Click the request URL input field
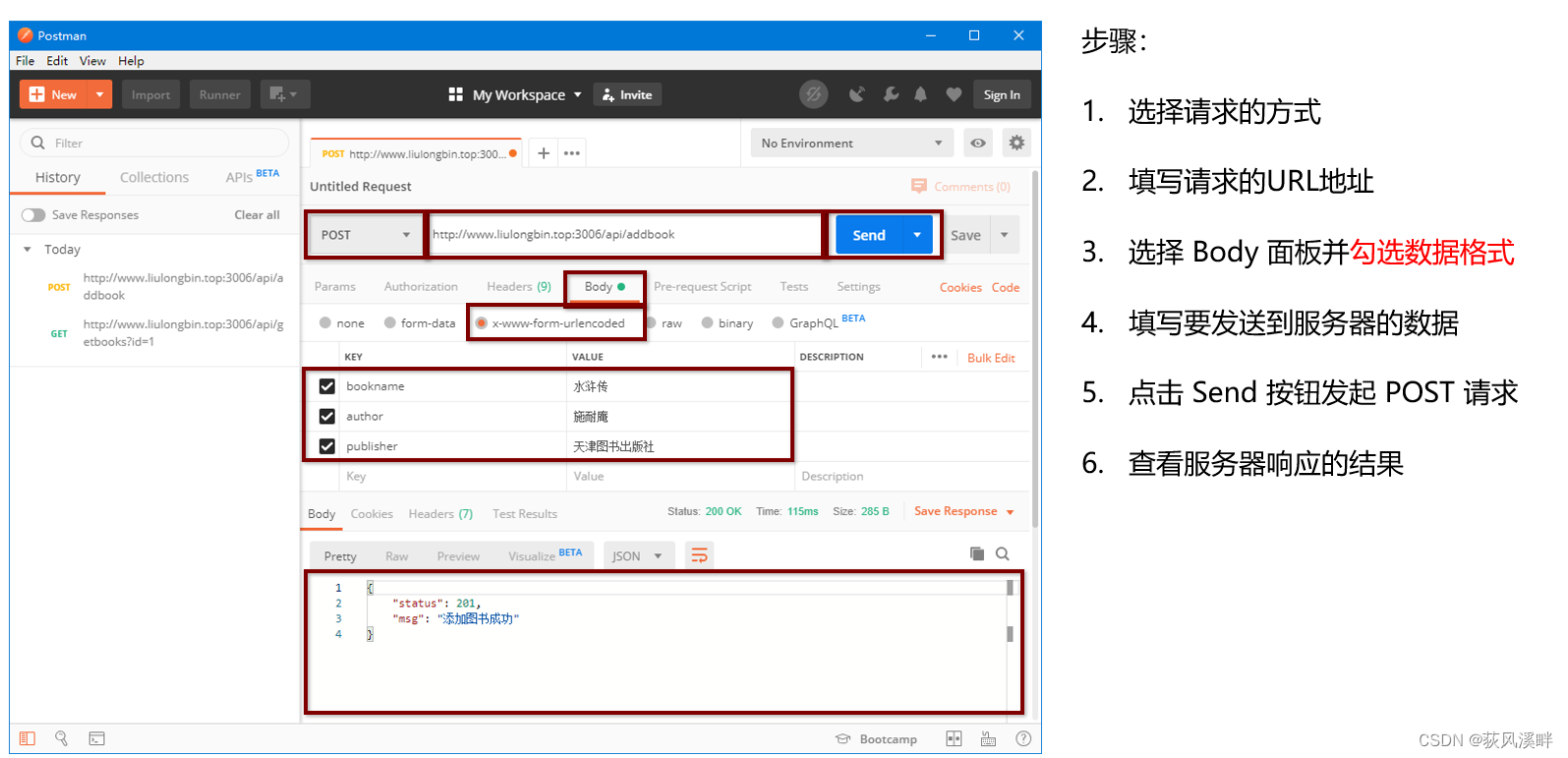The height and width of the screenshot is (758, 1568). (625, 235)
